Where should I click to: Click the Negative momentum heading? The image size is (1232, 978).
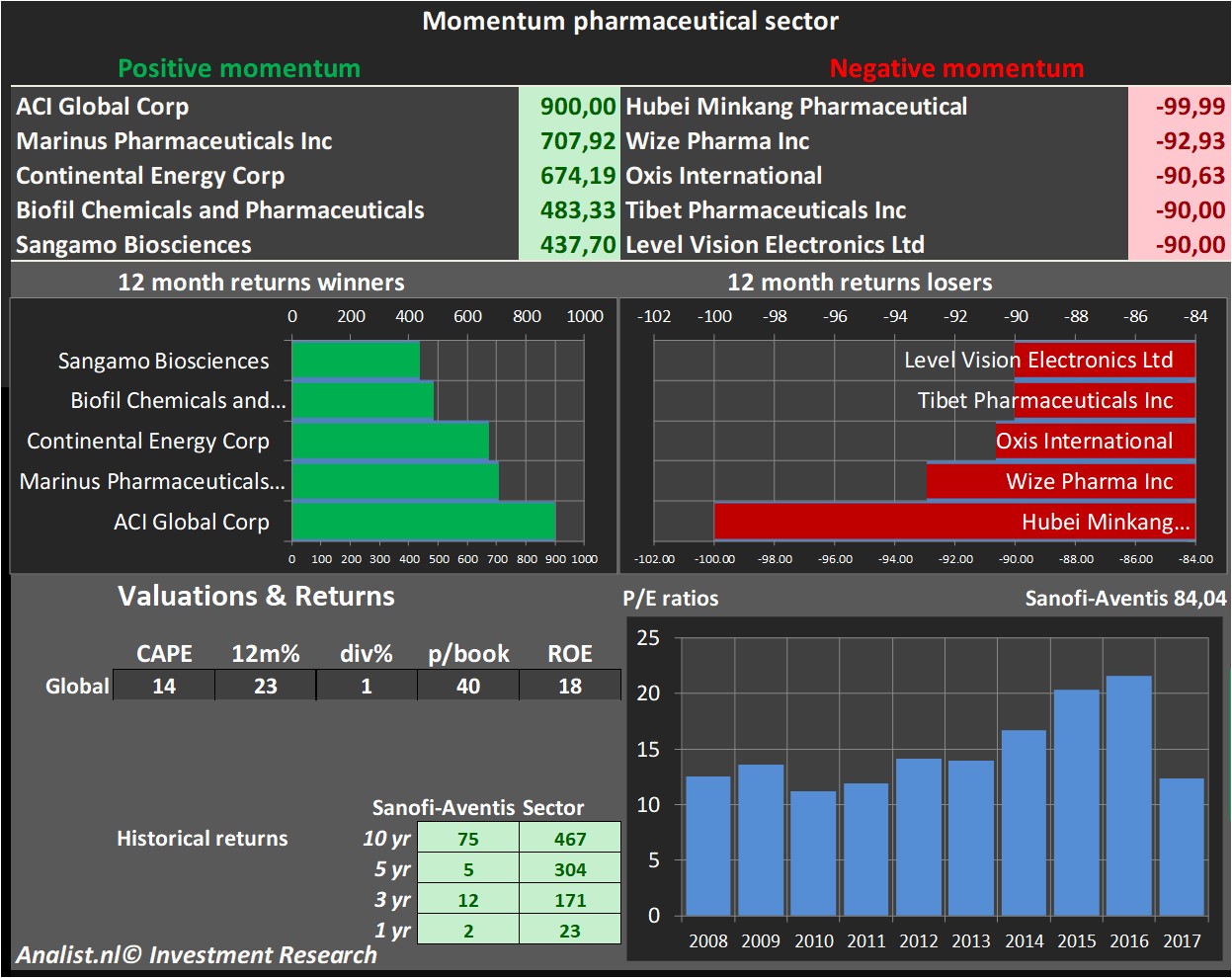(x=956, y=68)
